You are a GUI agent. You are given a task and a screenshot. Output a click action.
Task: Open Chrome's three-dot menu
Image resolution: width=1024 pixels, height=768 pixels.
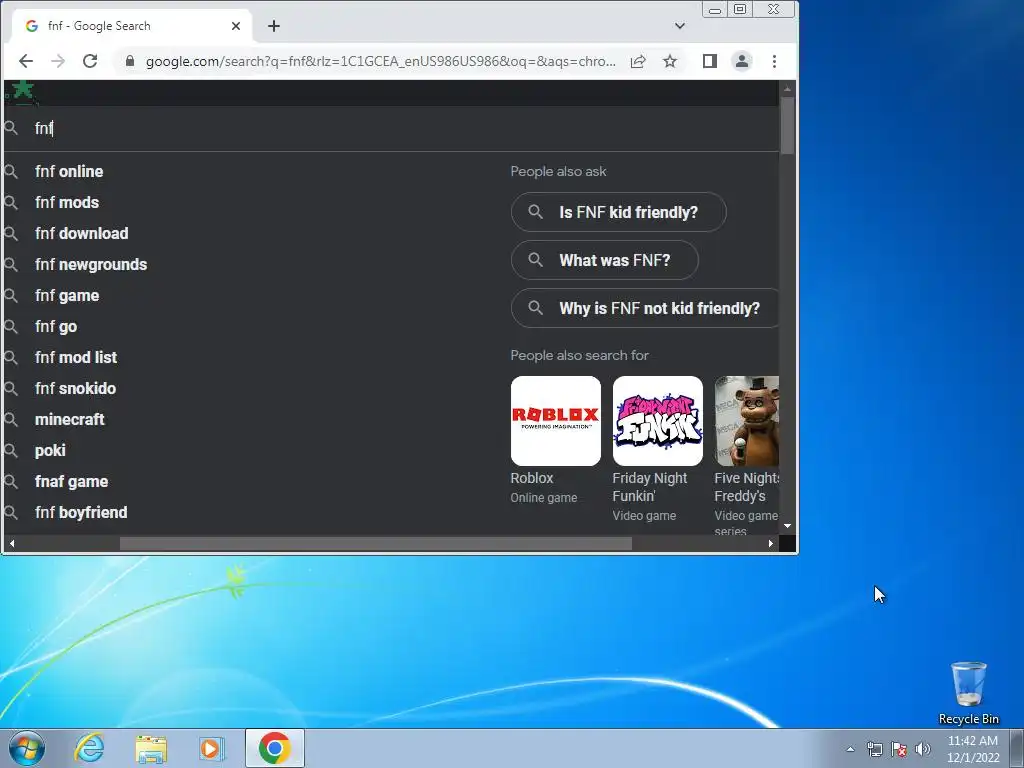pos(775,61)
